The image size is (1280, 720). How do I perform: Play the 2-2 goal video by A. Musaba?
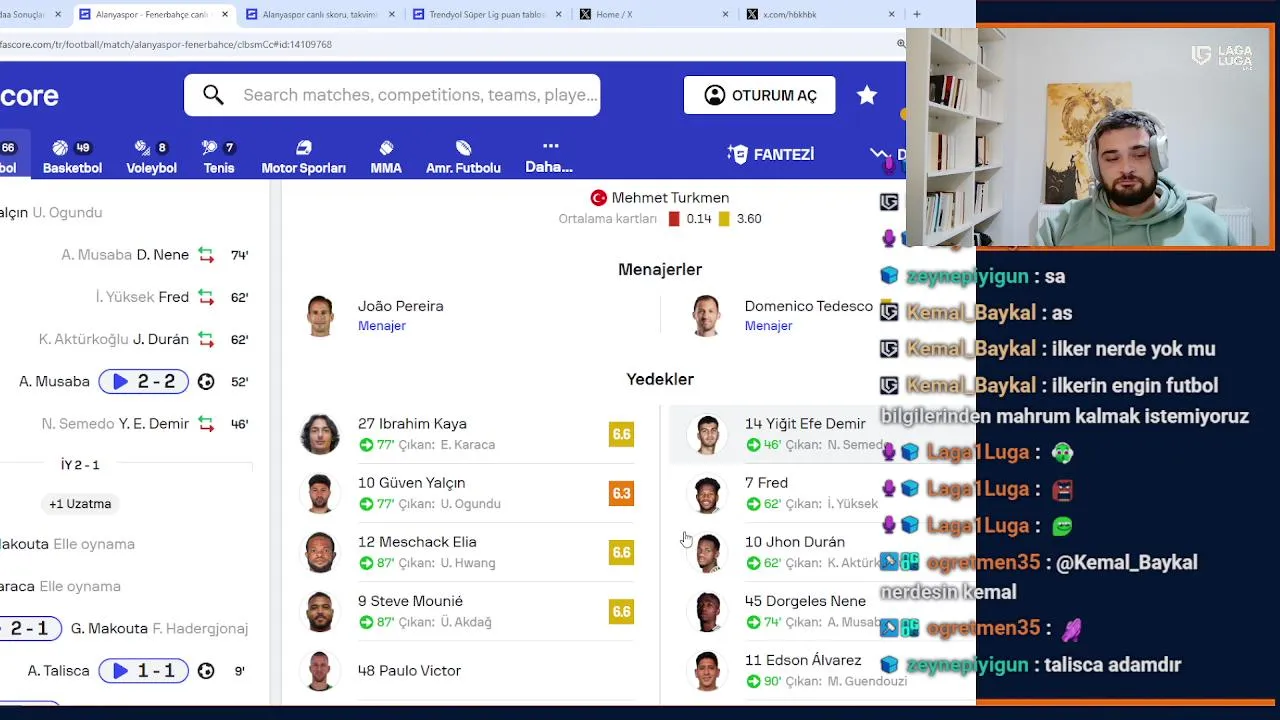[x=143, y=381]
